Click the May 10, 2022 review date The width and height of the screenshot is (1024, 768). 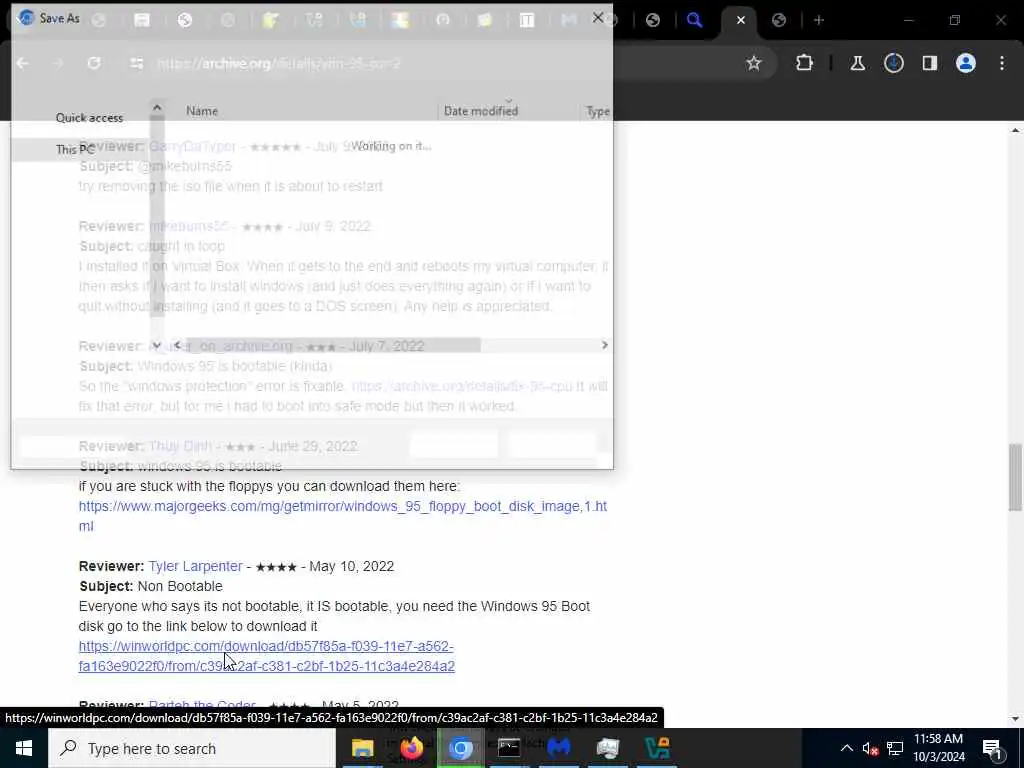coord(351,566)
